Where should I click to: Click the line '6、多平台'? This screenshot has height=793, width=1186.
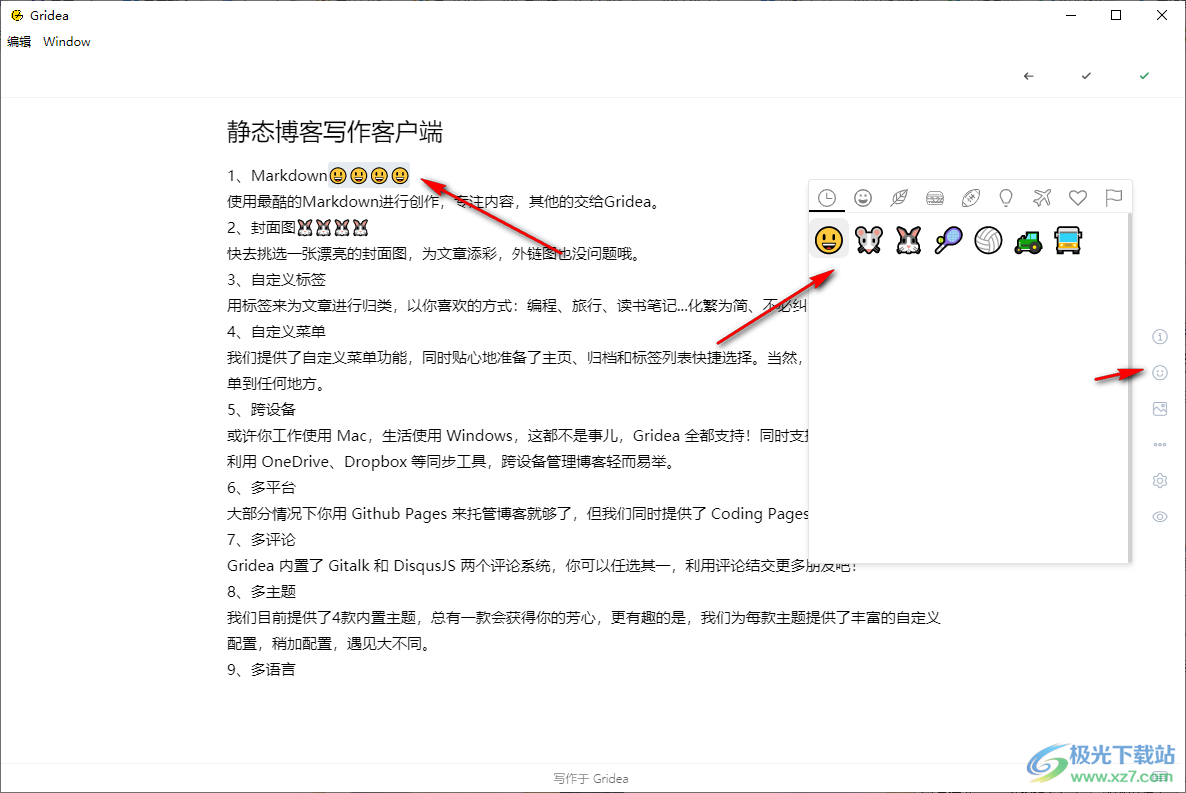click(261, 487)
